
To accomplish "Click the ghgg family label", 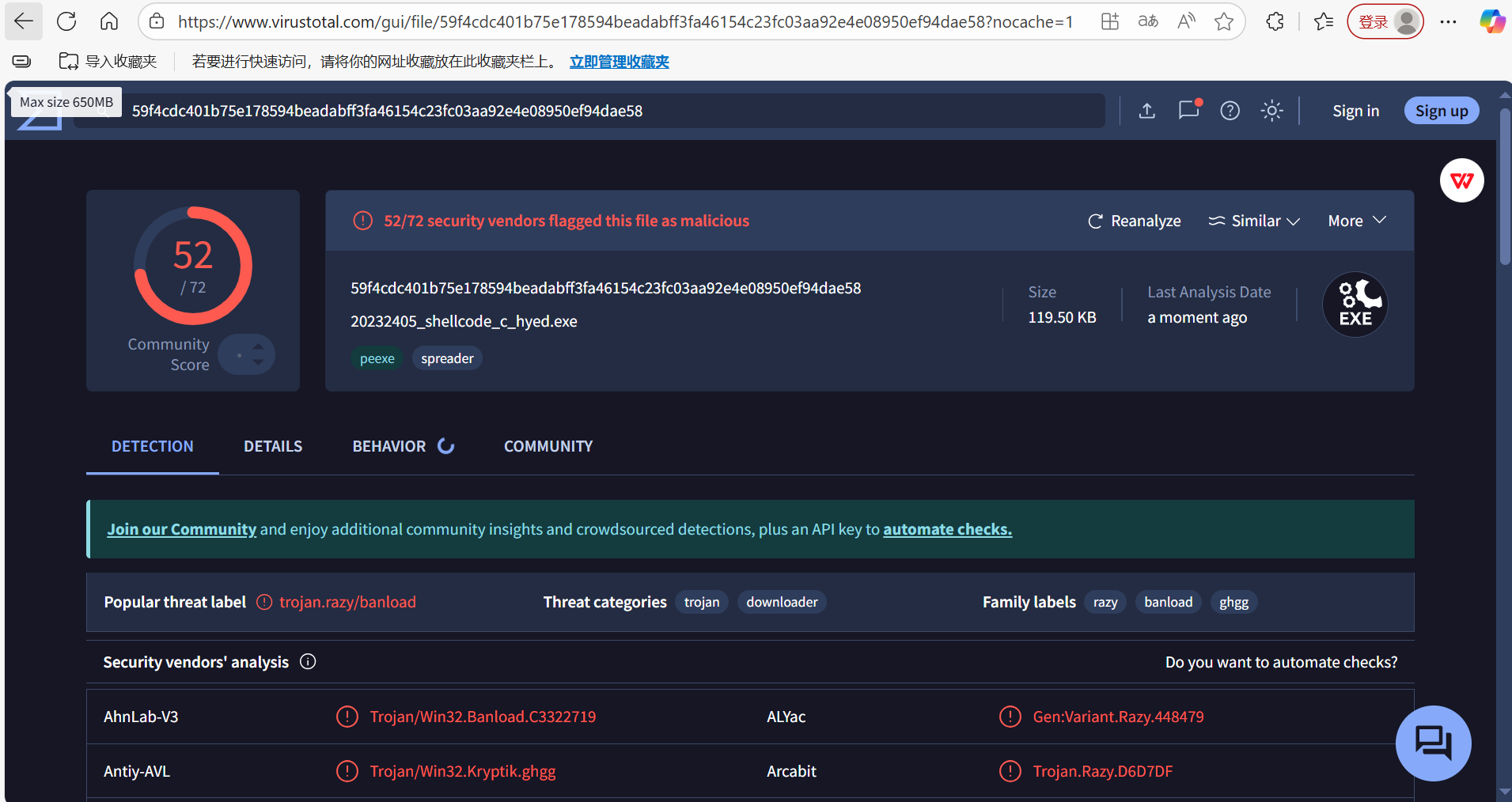I will pyautogui.click(x=1233, y=602).
